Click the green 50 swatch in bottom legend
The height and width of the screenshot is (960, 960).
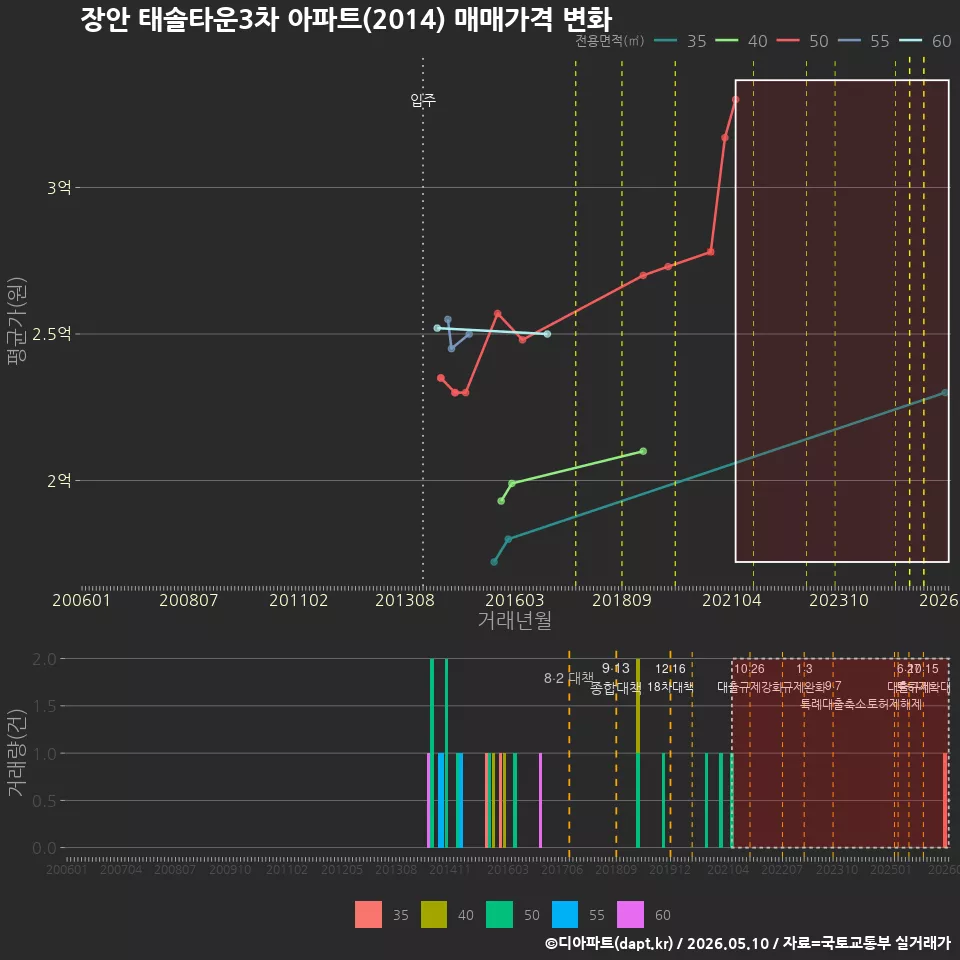[x=499, y=915]
